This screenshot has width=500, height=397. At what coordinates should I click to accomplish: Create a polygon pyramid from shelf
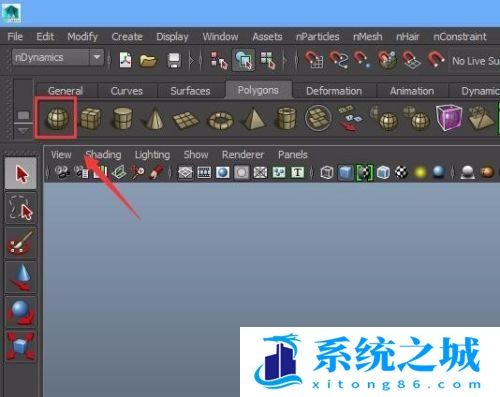coord(253,118)
